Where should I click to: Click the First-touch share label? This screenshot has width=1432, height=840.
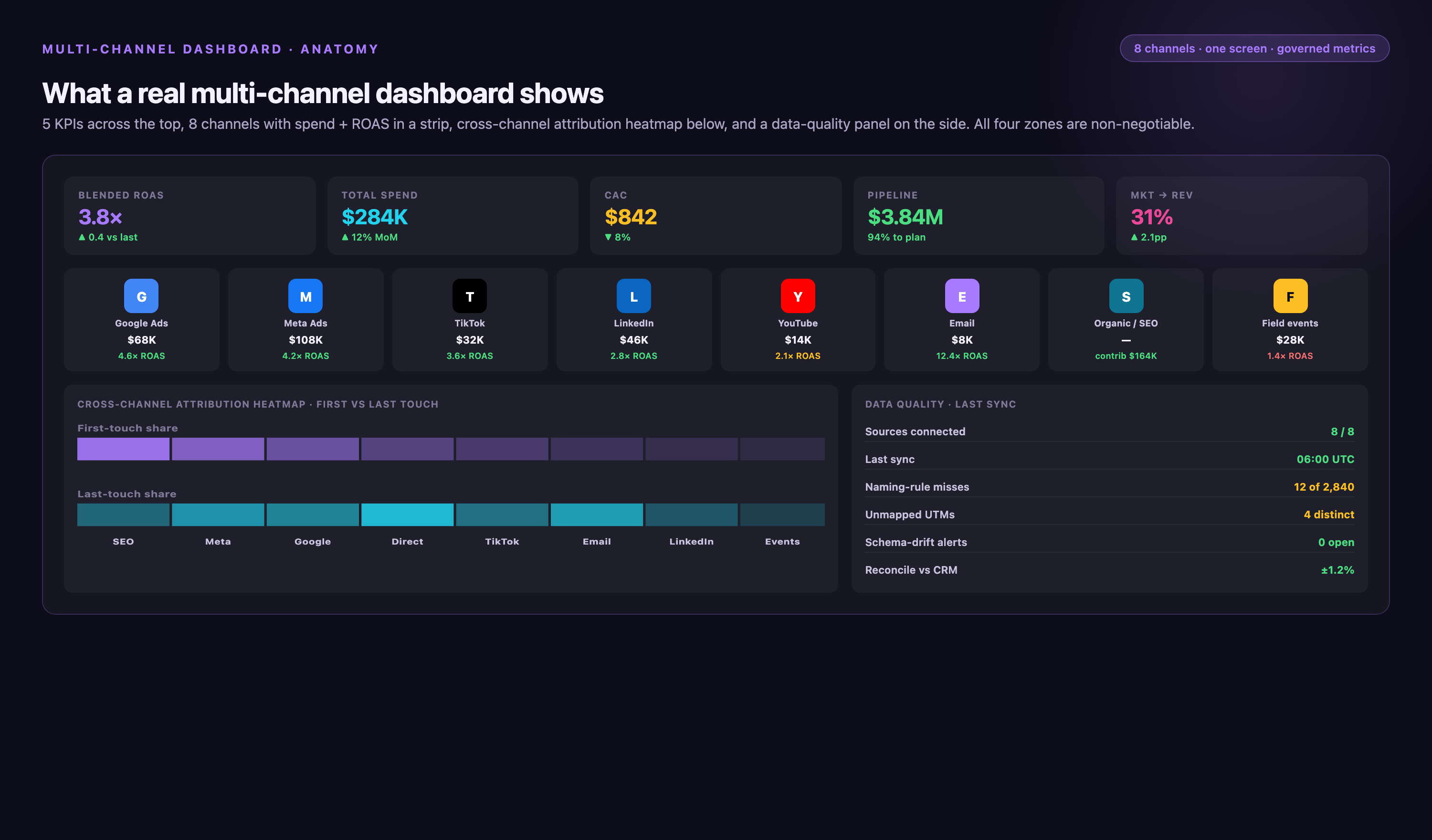click(127, 428)
